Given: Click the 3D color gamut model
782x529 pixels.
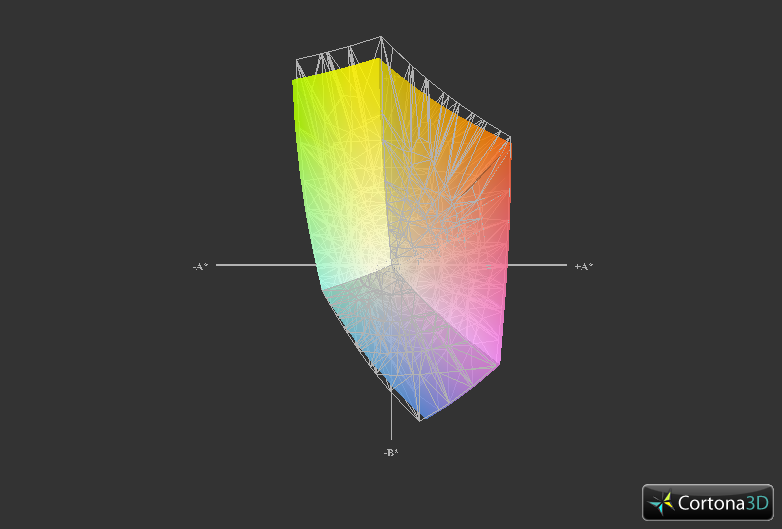Looking at the screenshot, I should 401,228.
